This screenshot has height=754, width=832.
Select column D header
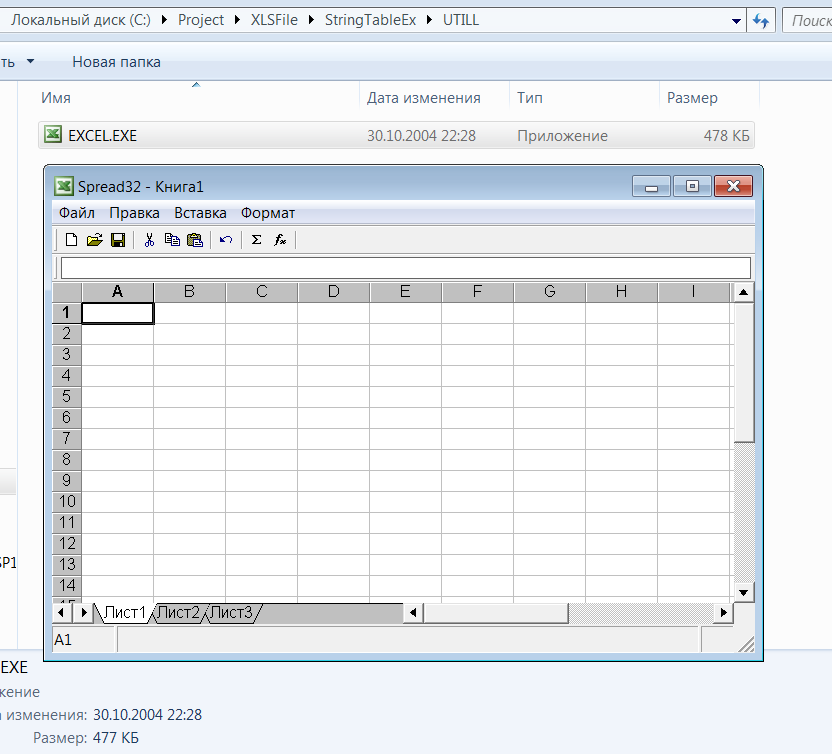(334, 292)
